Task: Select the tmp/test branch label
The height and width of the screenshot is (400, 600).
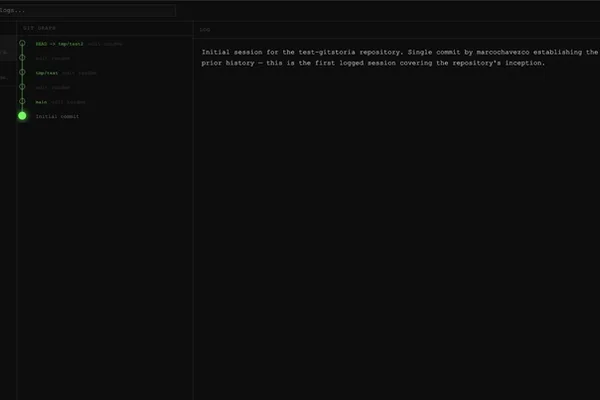Action: tap(47, 73)
